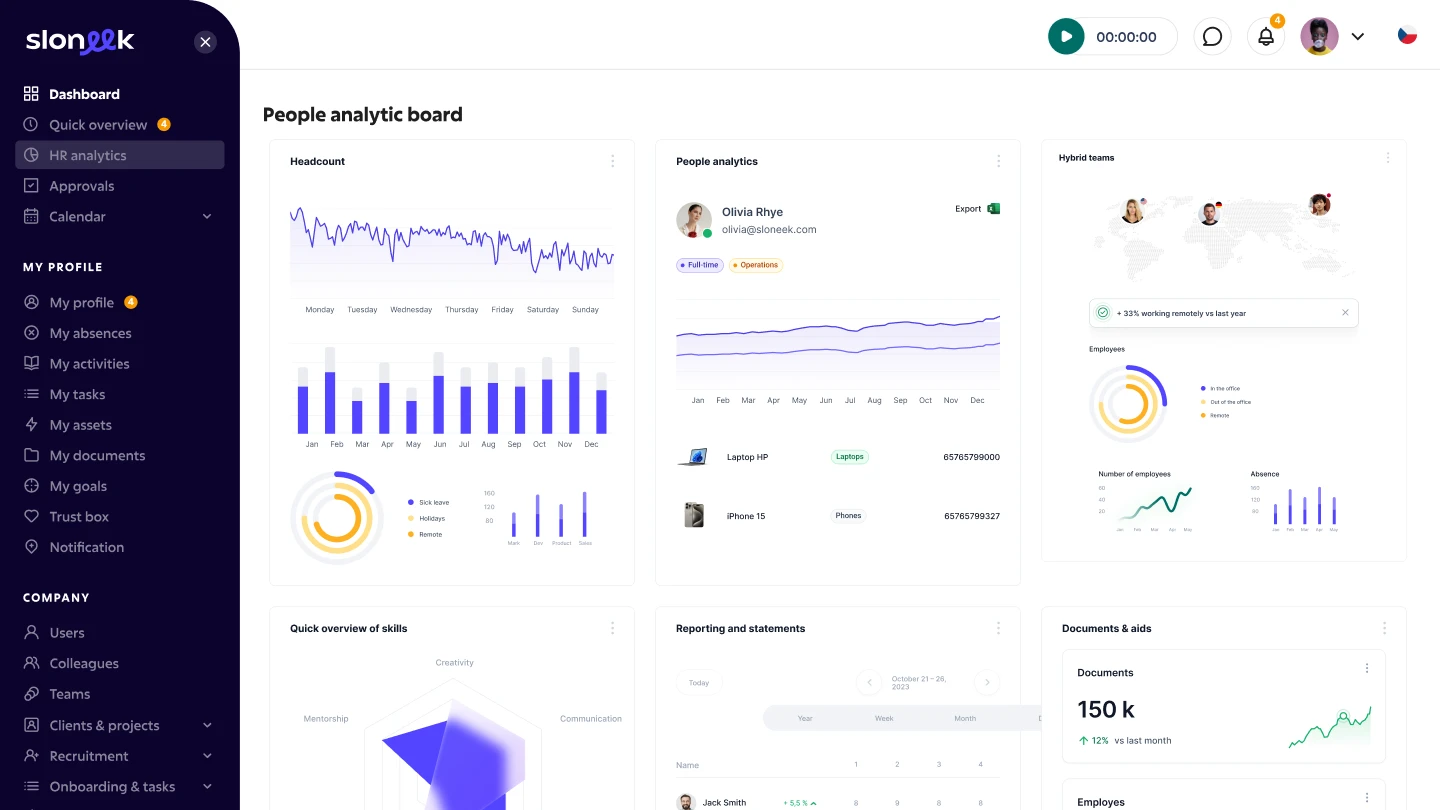
Task: Click the Czech flag language icon
Action: (x=1407, y=36)
